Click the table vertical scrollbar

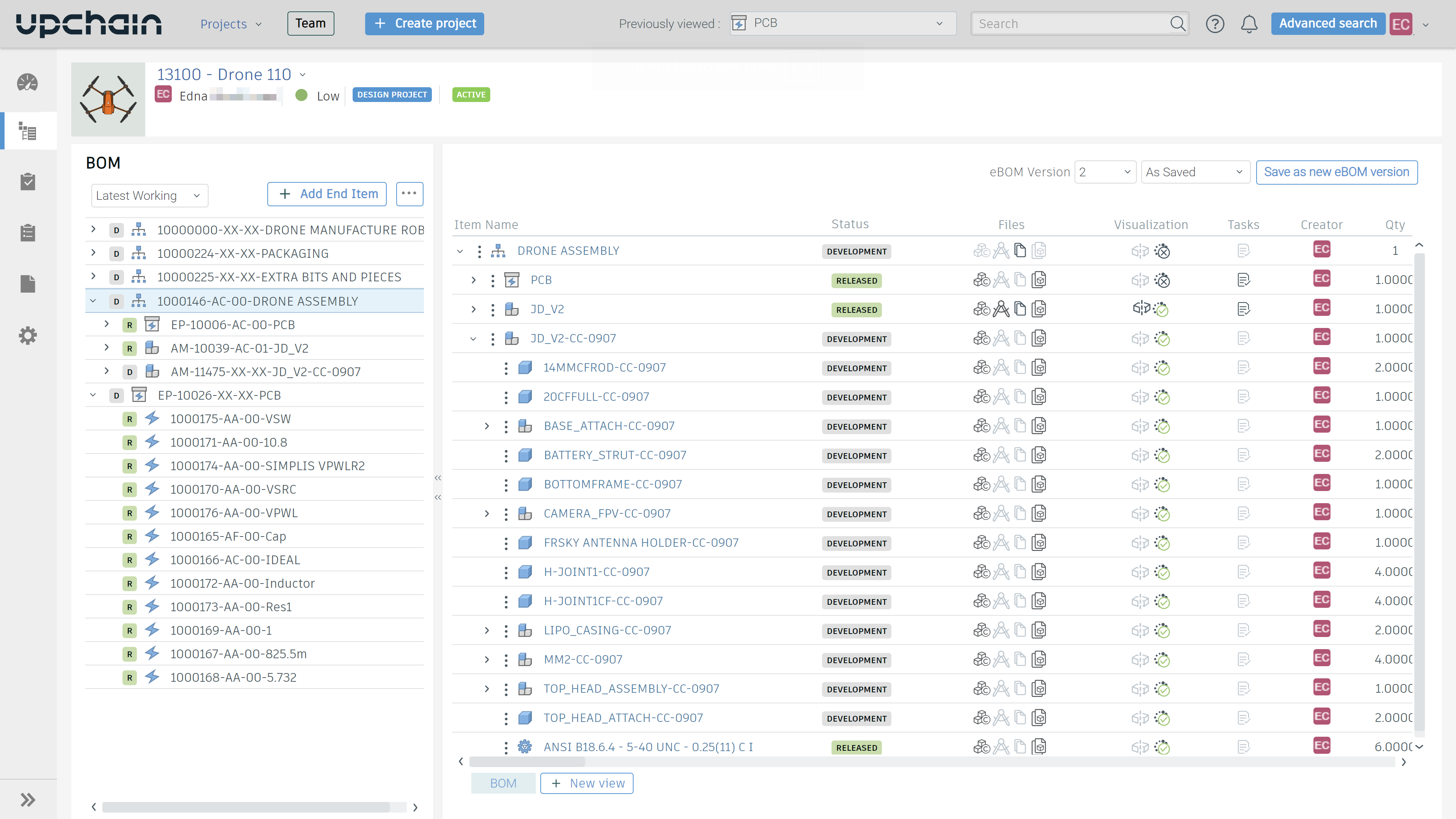(x=1419, y=492)
